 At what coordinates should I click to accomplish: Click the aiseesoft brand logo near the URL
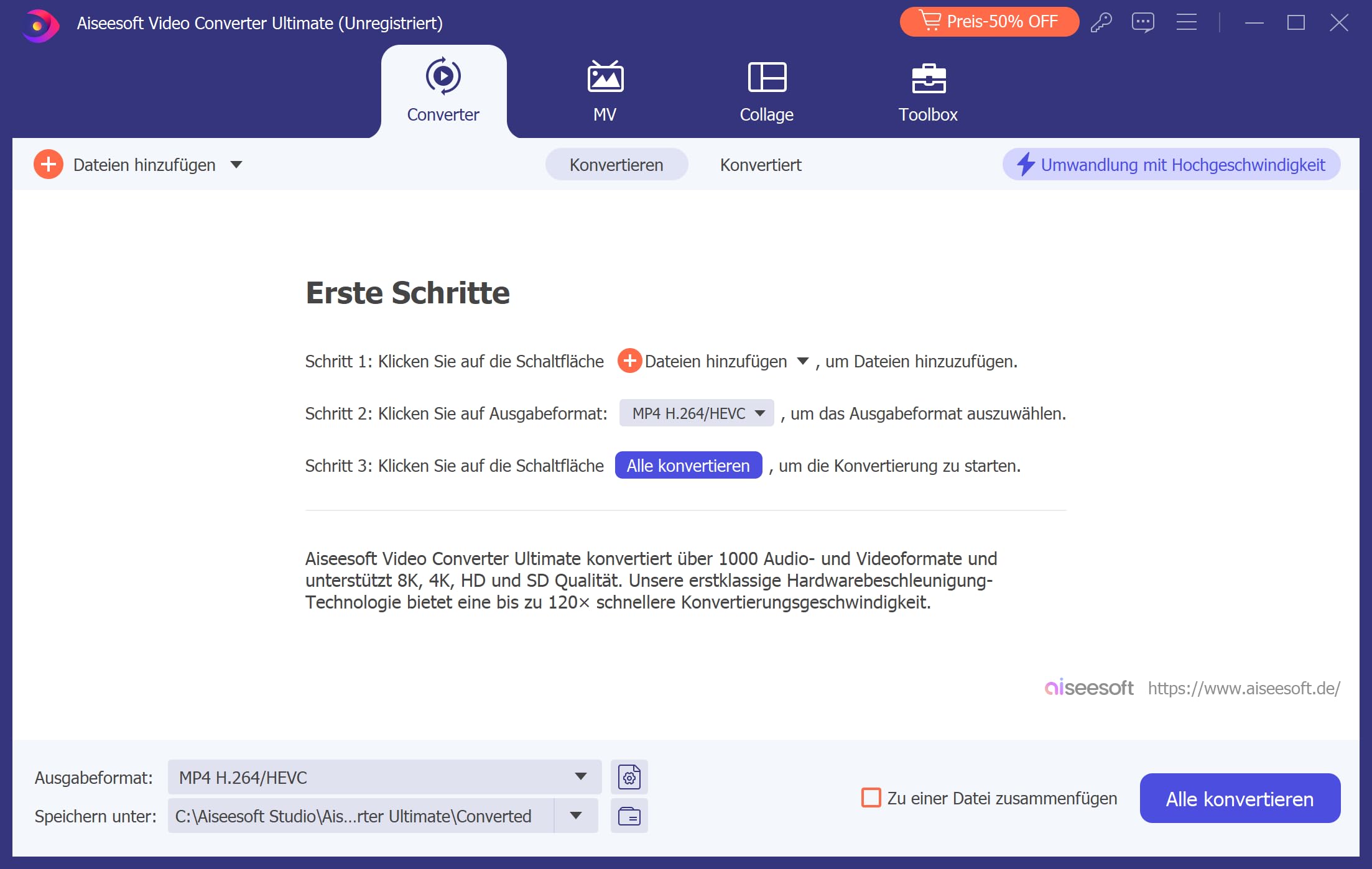tap(1089, 688)
